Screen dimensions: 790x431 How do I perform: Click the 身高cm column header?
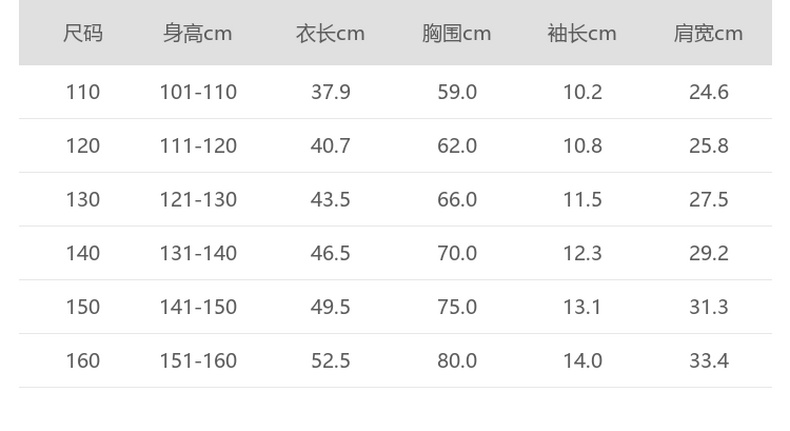coord(198,34)
